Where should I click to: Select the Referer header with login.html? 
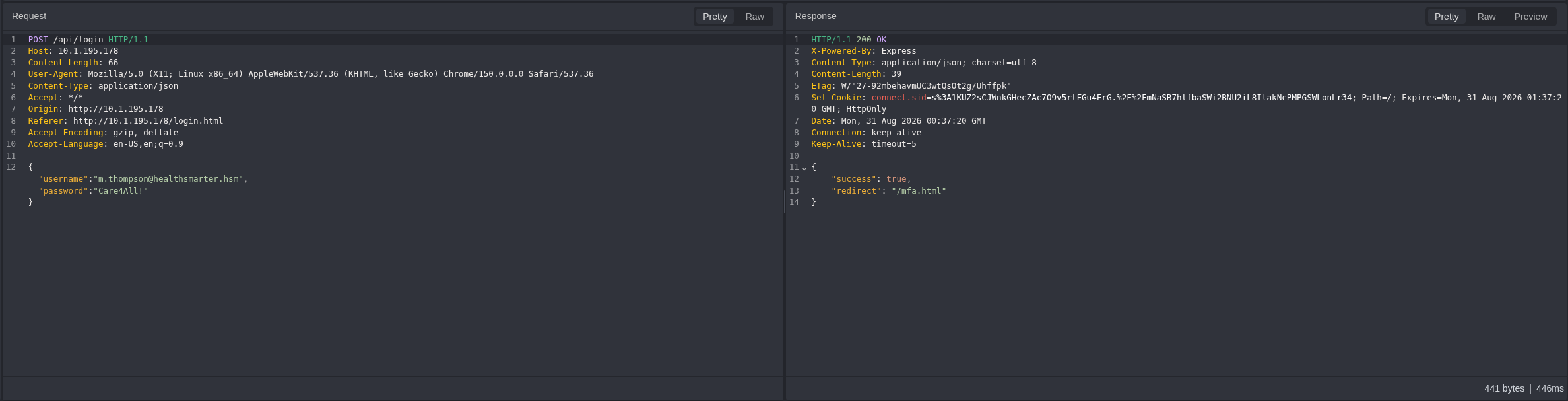coord(126,121)
